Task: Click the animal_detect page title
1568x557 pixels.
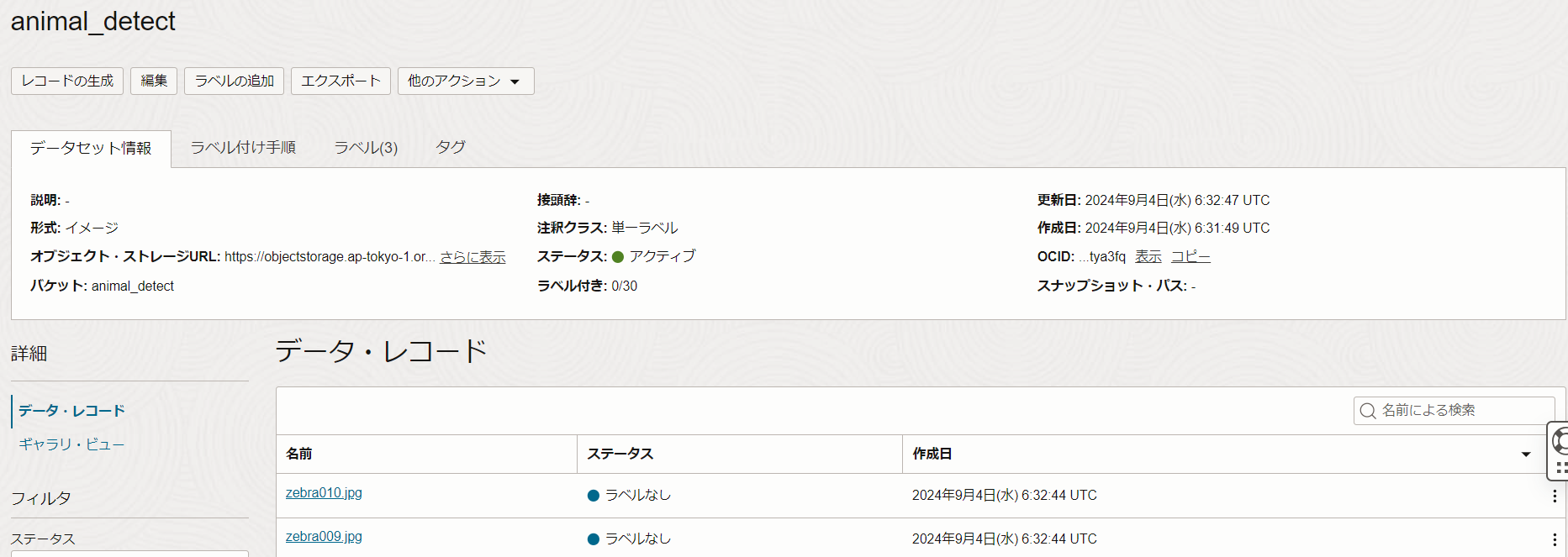Action: pos(93,21)
